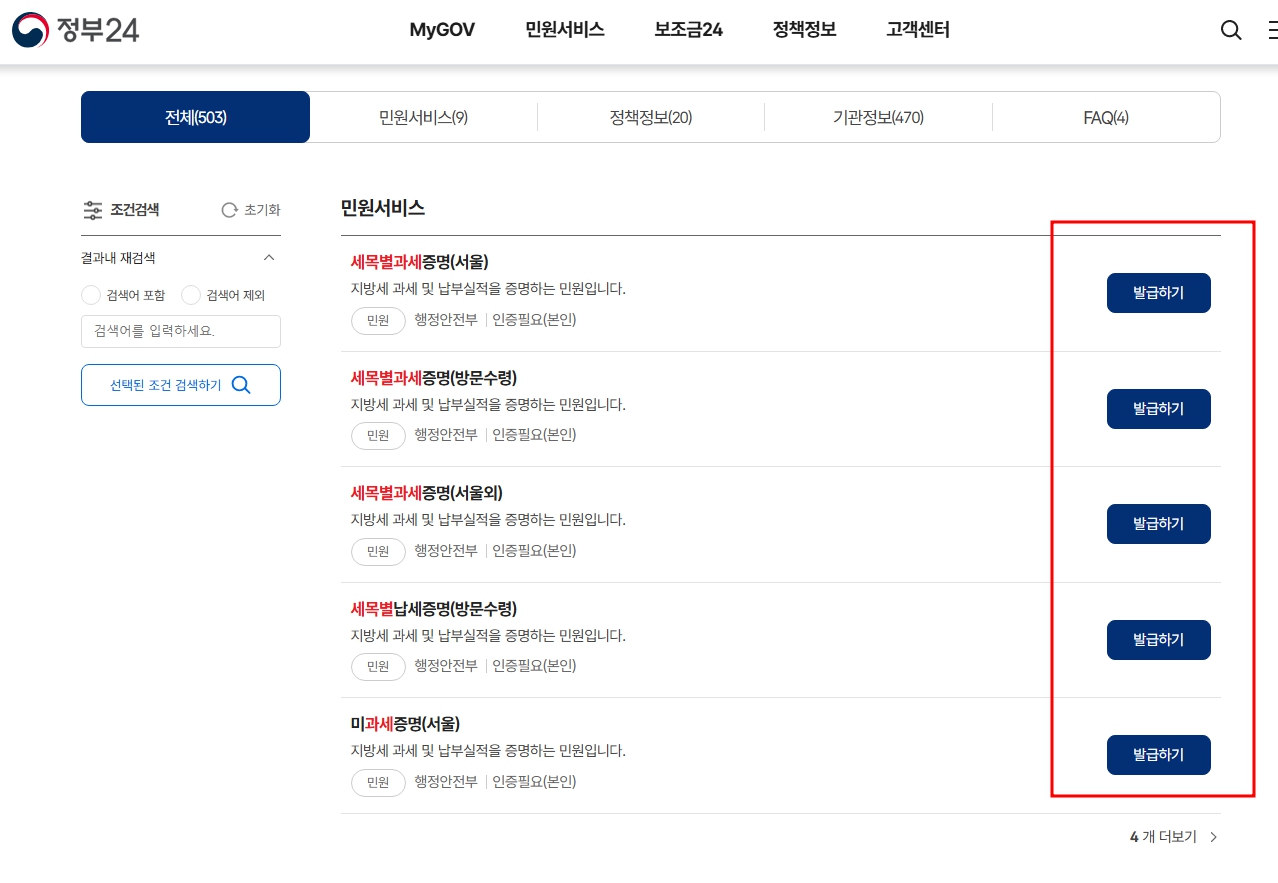
Task: Switch to the FAQ(4) tab
Action: tap(1106, 117)
